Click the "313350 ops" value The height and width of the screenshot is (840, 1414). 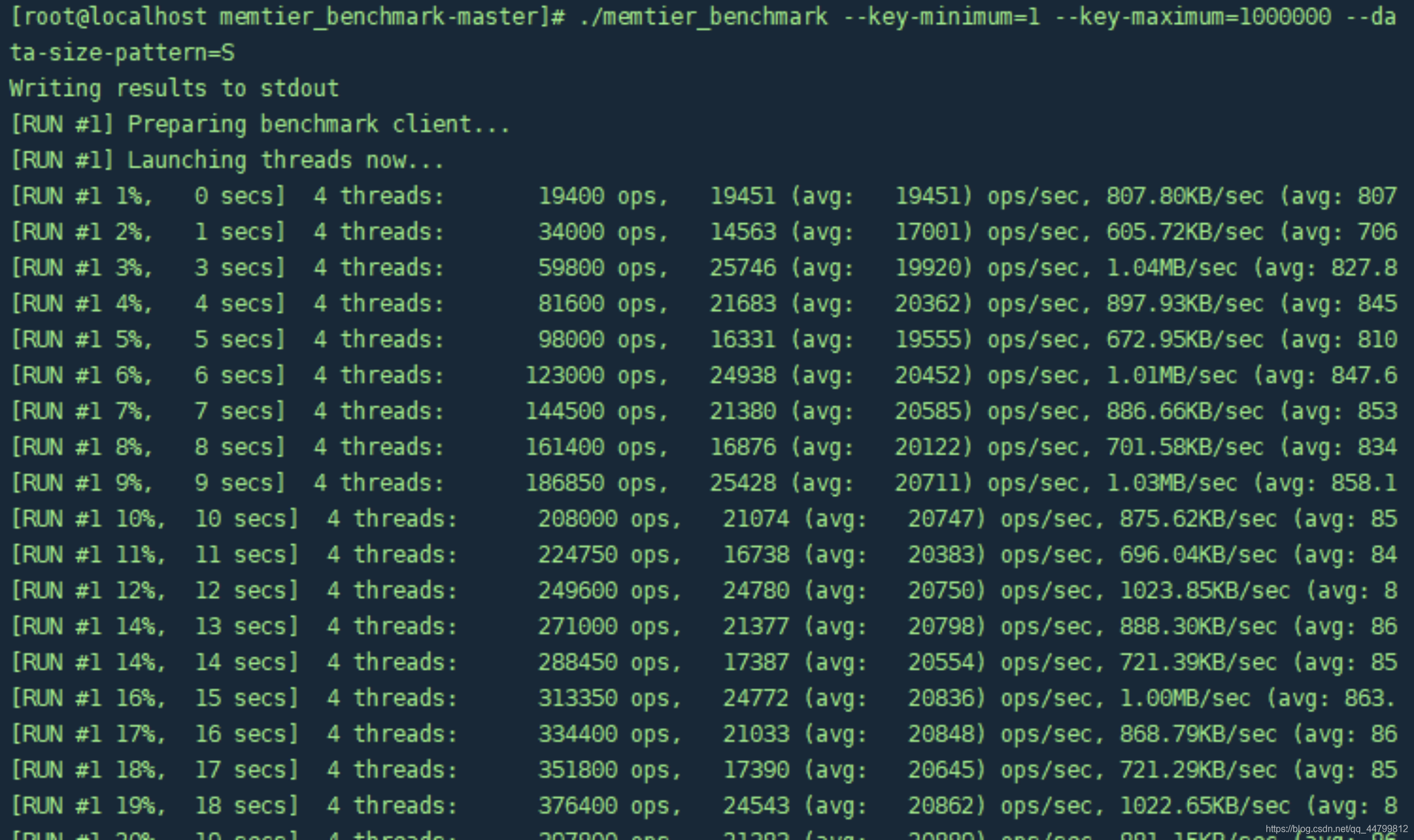pos(609,699)
